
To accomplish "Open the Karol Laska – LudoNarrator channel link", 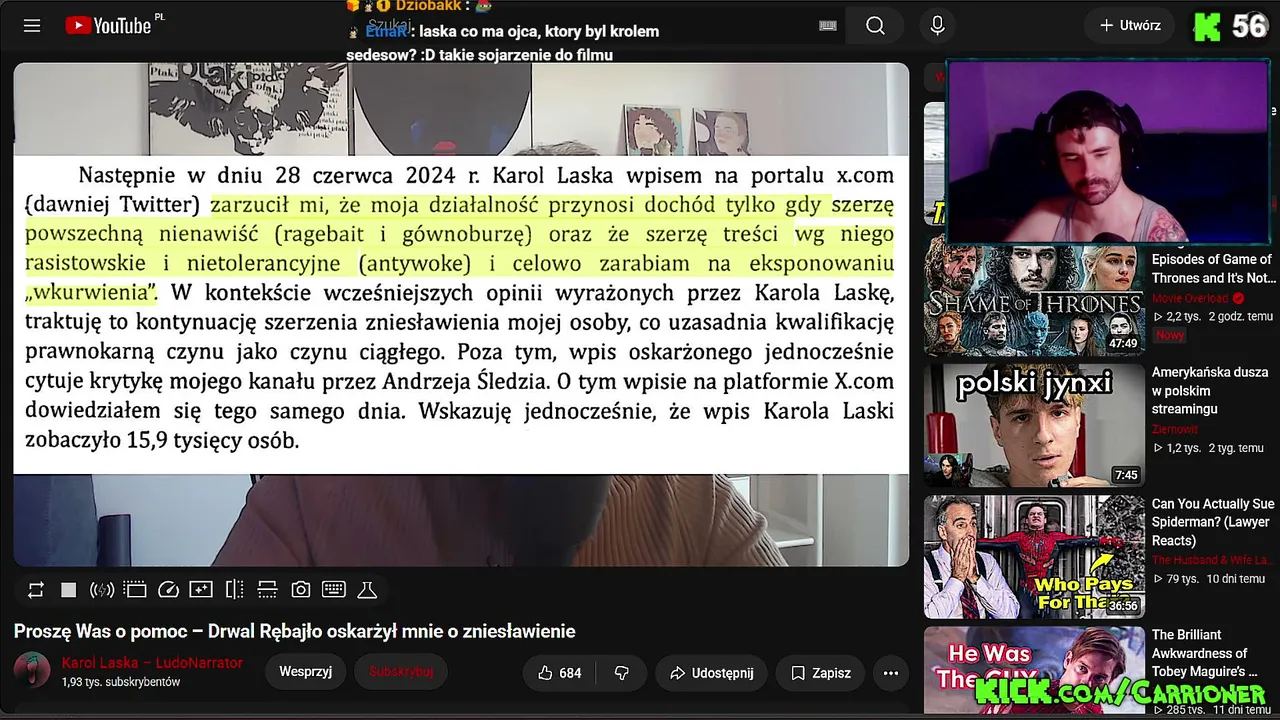I will [x=152, y=663].
